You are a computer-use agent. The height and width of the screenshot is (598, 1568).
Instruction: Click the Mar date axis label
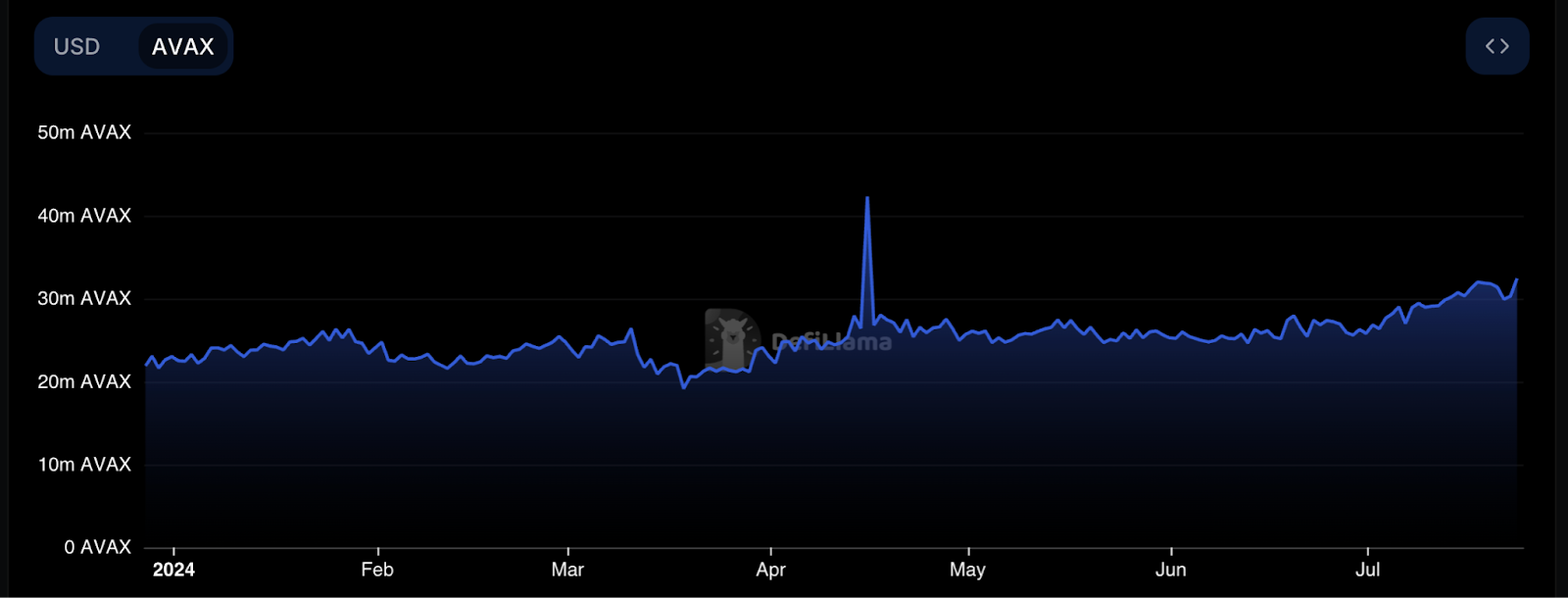(x=567, y=570)
